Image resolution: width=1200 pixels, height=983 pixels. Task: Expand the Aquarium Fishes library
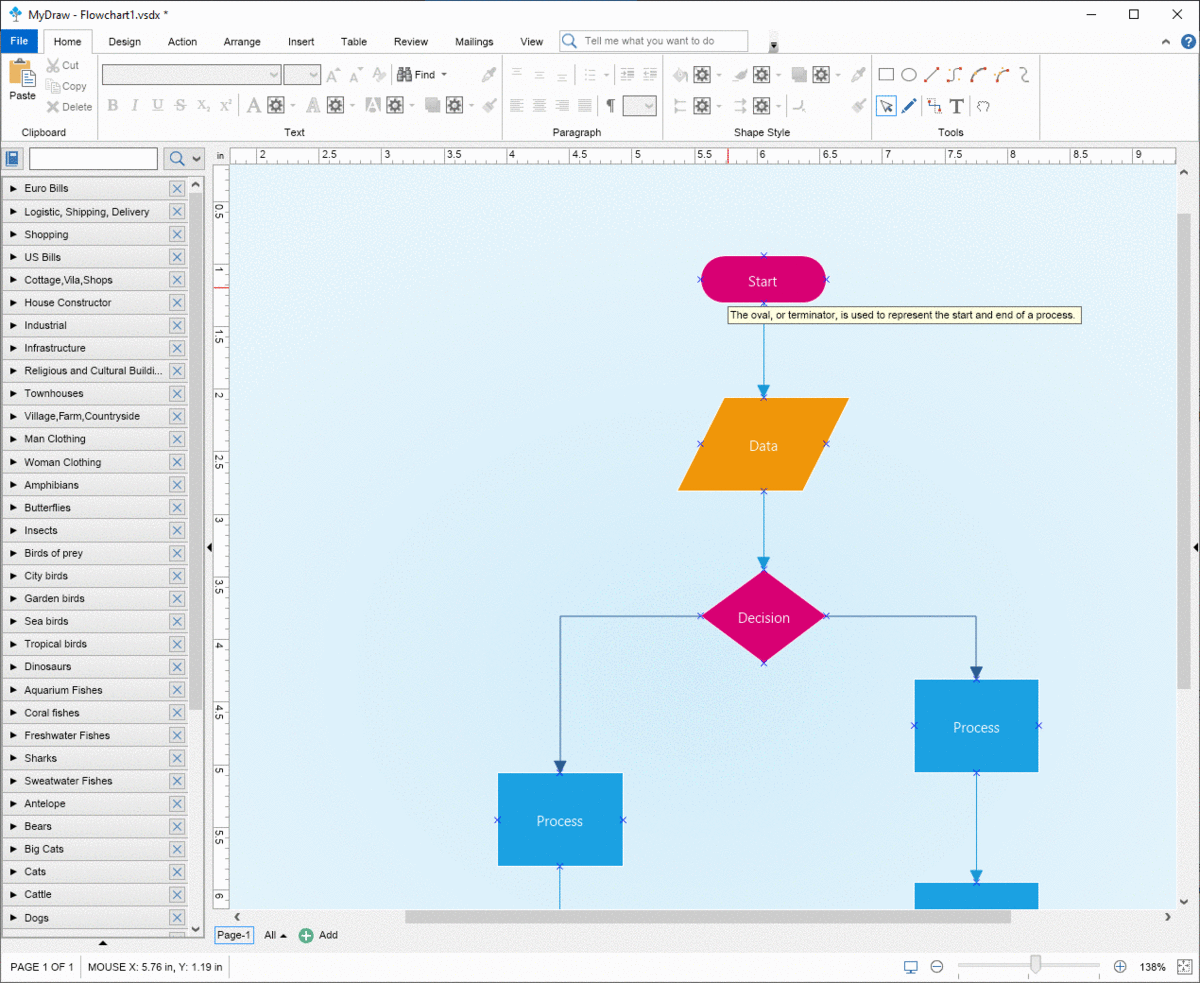click(14, 690)
